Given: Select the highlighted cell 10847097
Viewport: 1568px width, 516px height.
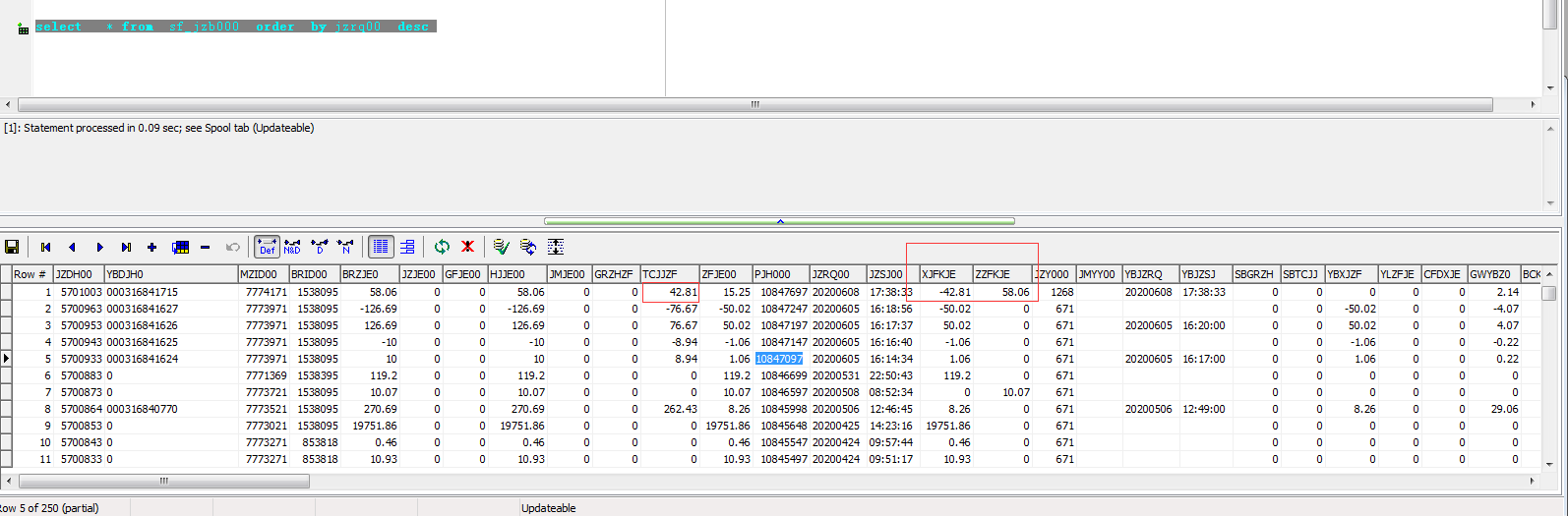Looking at the screenshot, I should tap(779, 359).
